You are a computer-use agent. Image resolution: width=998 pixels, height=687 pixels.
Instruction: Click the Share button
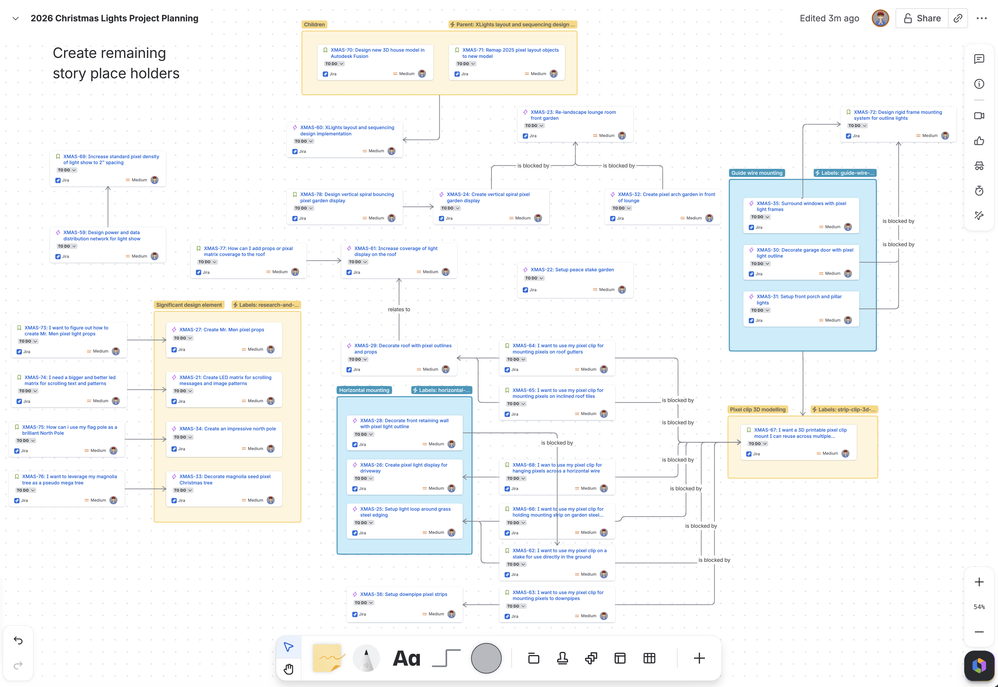coord(922,18)
